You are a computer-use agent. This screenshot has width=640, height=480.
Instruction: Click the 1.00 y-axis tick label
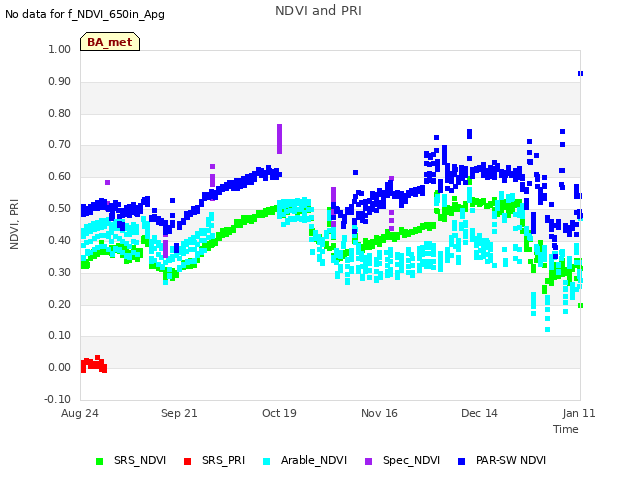click(60, 49)
